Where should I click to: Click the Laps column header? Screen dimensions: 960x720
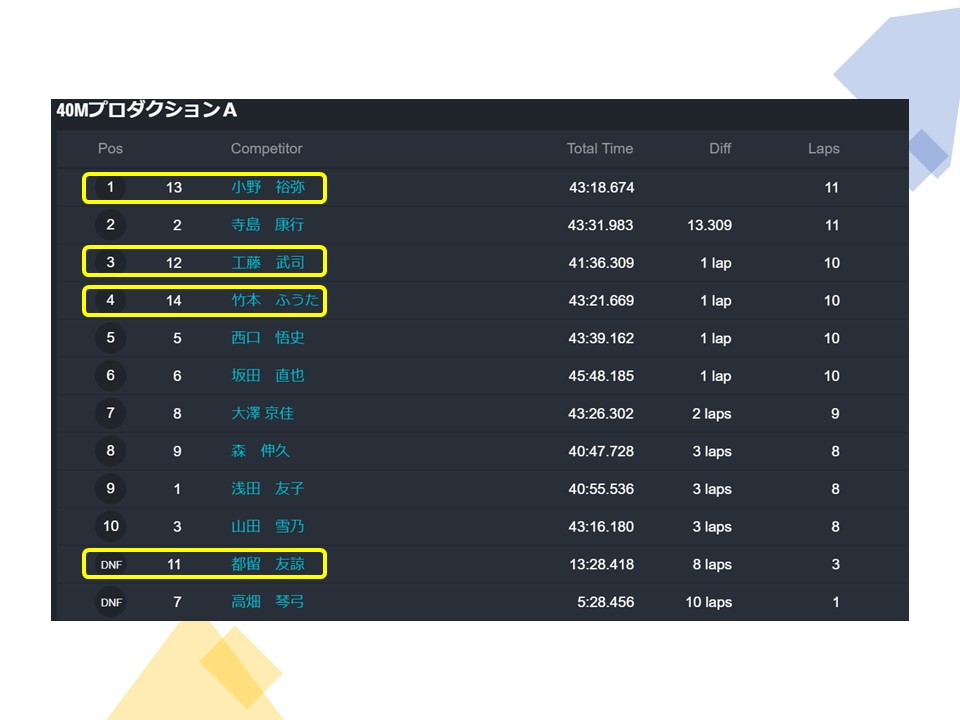pyautogui.click(x=823, y=149)
